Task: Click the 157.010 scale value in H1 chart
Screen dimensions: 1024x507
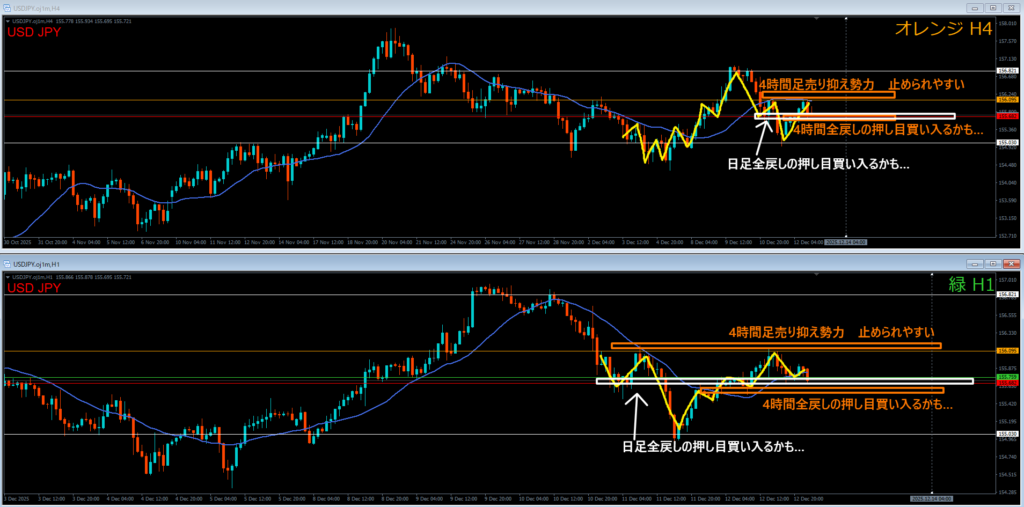Action: point(1006,280)
